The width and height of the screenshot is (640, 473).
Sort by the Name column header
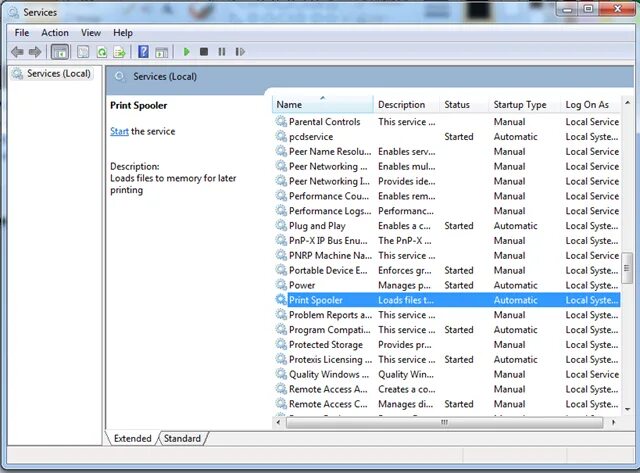point(323,104)
